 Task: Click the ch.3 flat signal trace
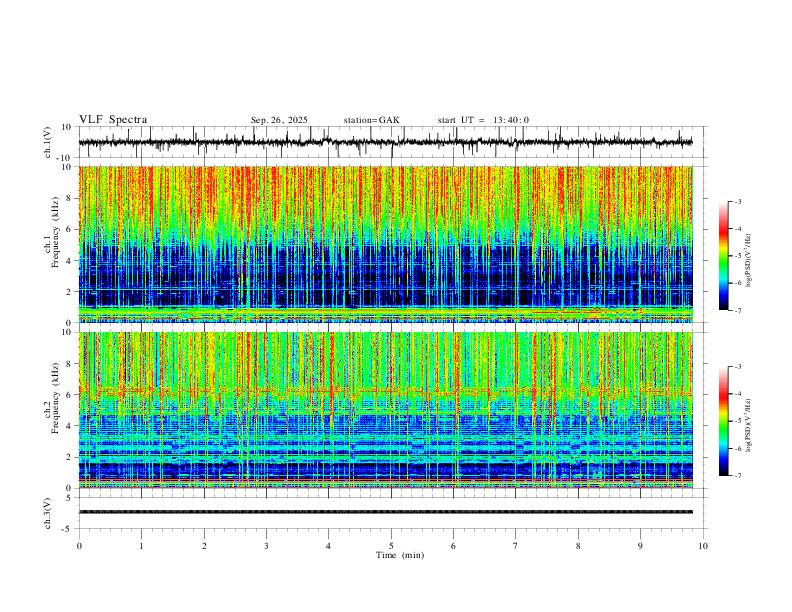385,512
